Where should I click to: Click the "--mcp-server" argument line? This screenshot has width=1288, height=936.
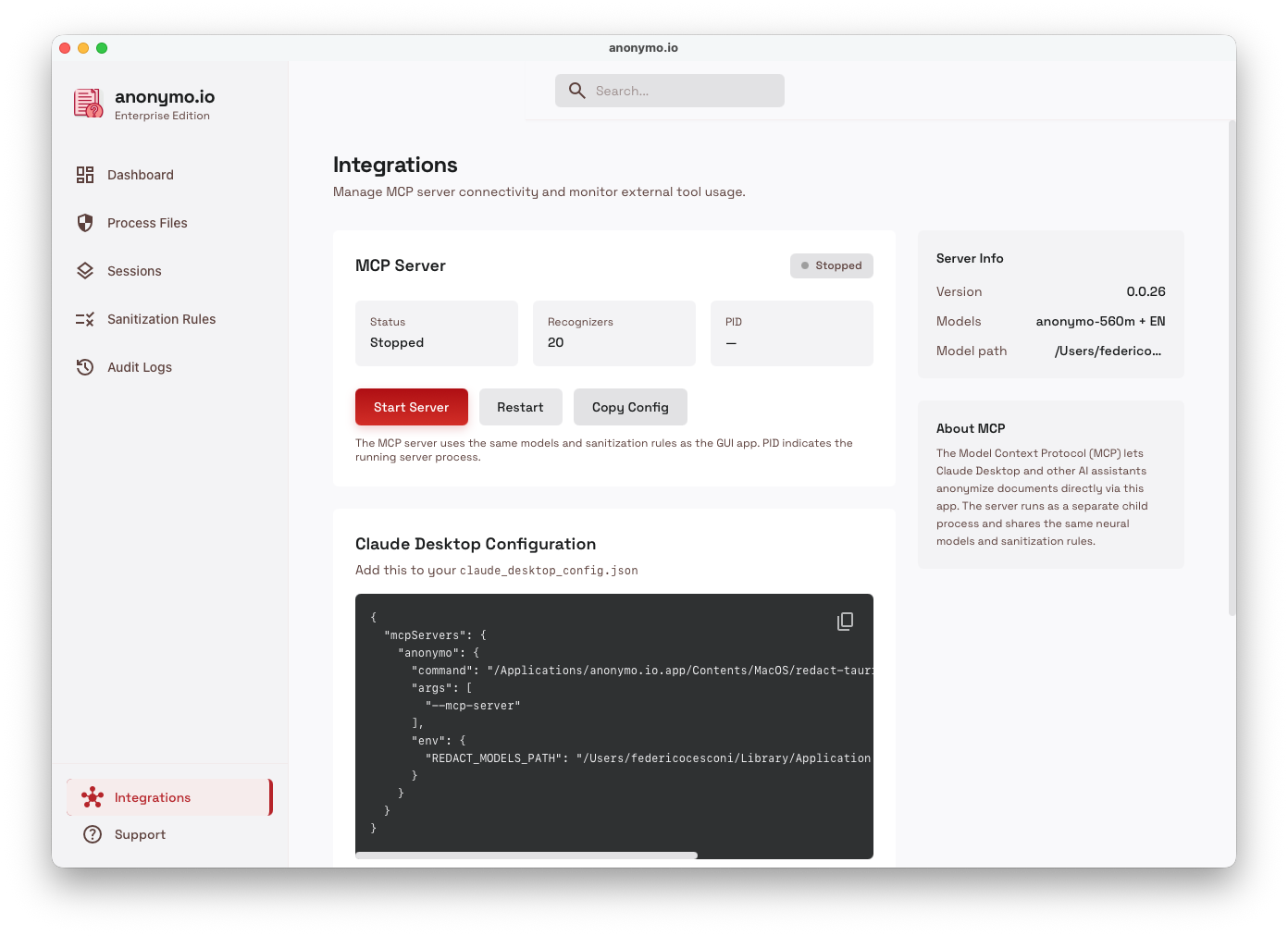click(473, 706)
